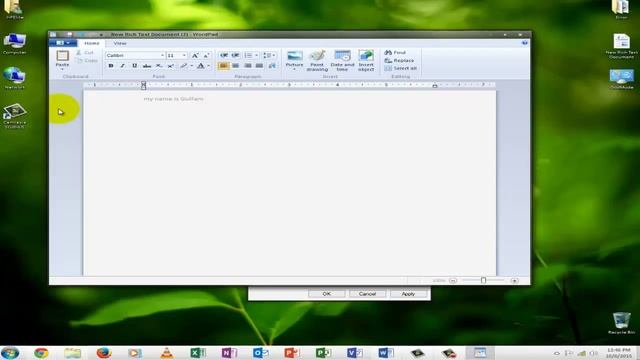Select the Network desktop icon
Viewport: 640px width, 360px height.
point(15,78)
